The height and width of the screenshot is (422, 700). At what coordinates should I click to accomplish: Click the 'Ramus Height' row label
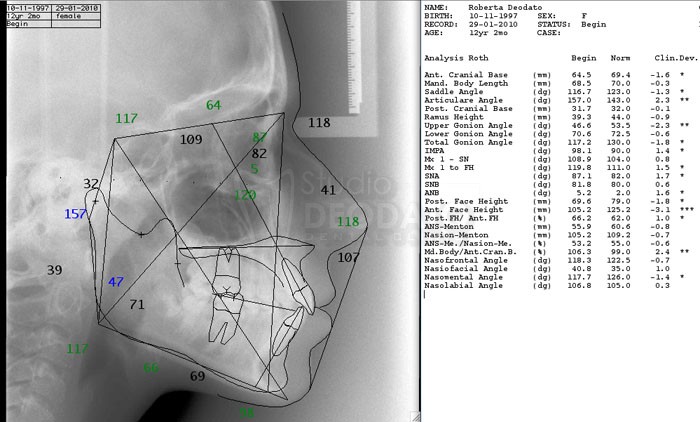click(453, 117)
